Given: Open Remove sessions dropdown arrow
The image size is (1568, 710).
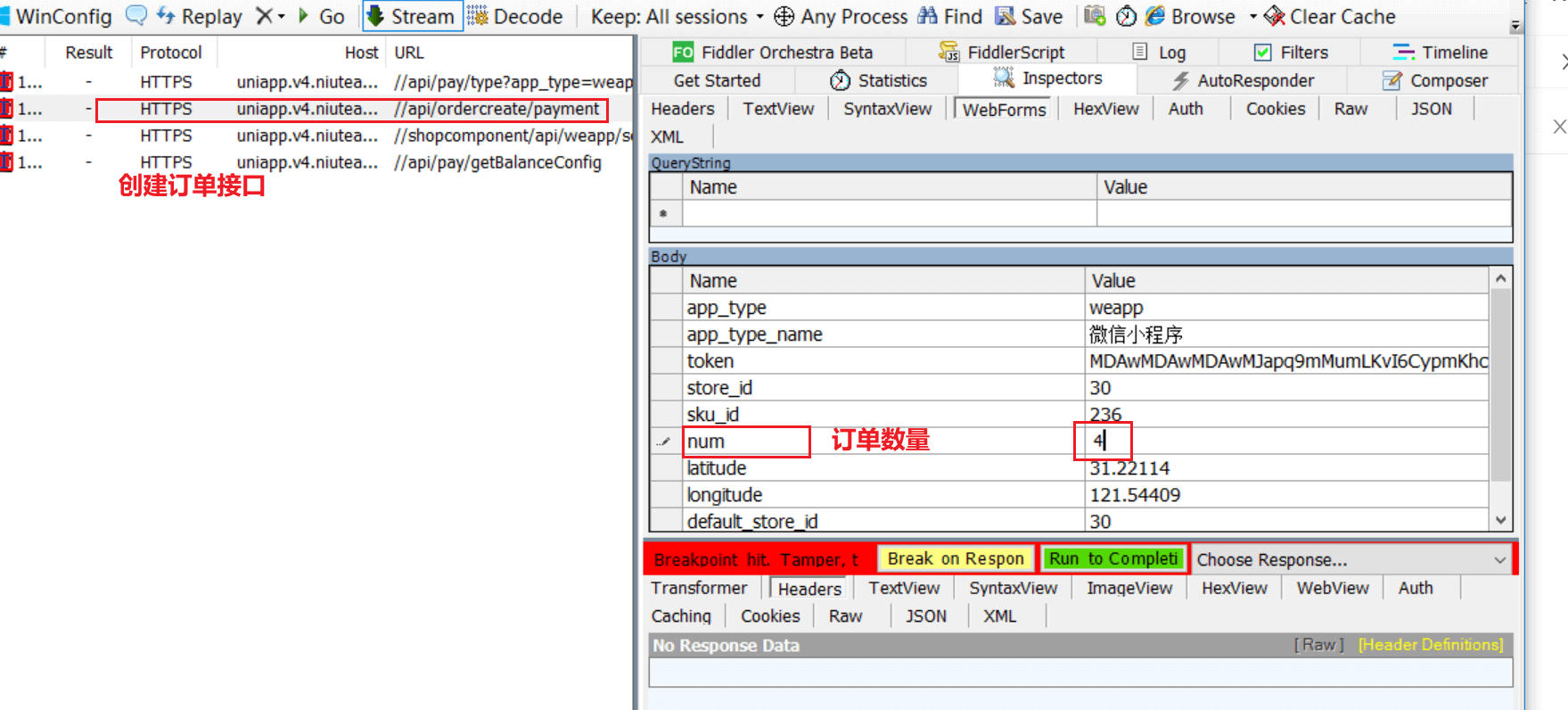Looking at the screenshot, I should coord(282,16).
